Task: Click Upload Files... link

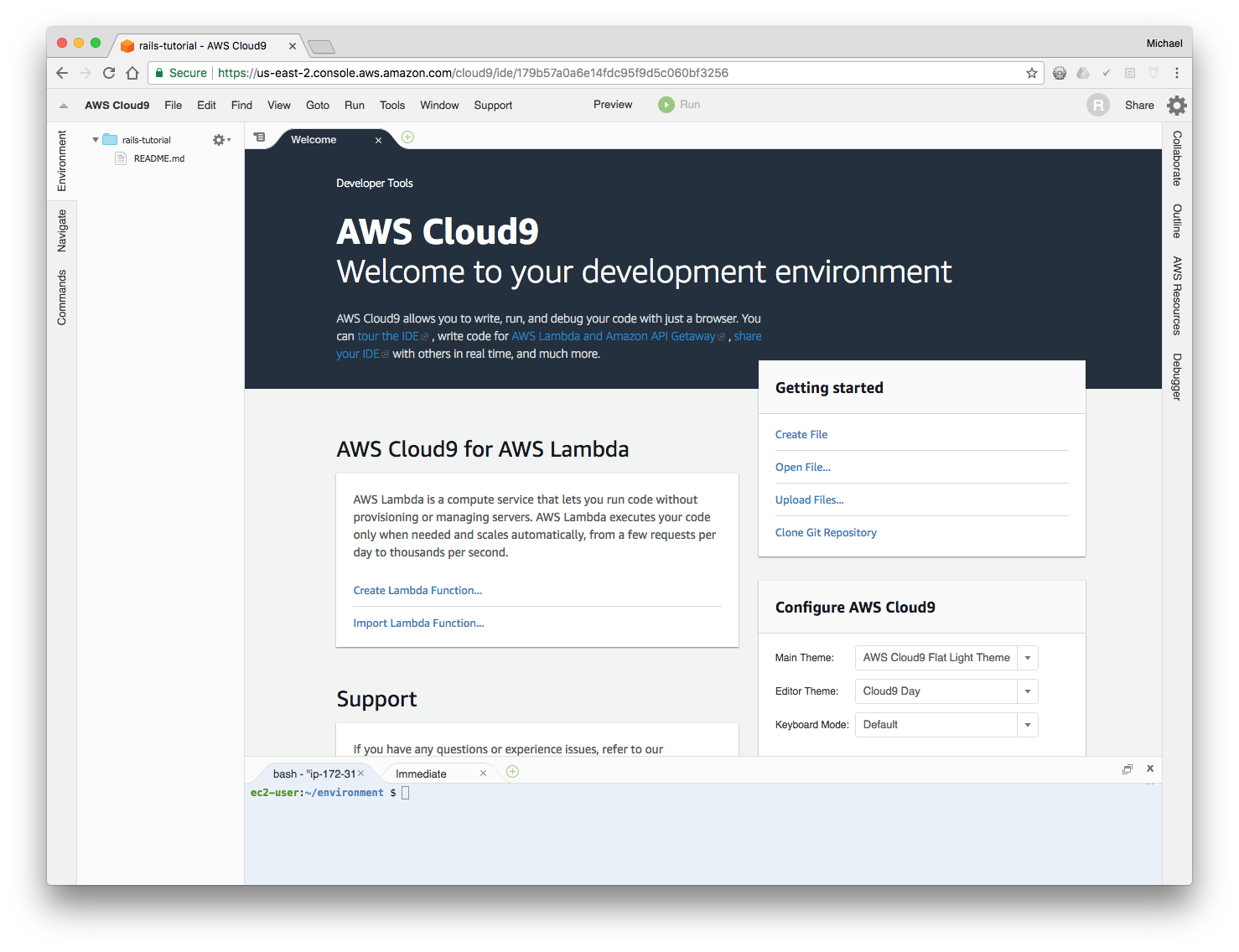Action: pyautogui.click(x=810, y=500)
